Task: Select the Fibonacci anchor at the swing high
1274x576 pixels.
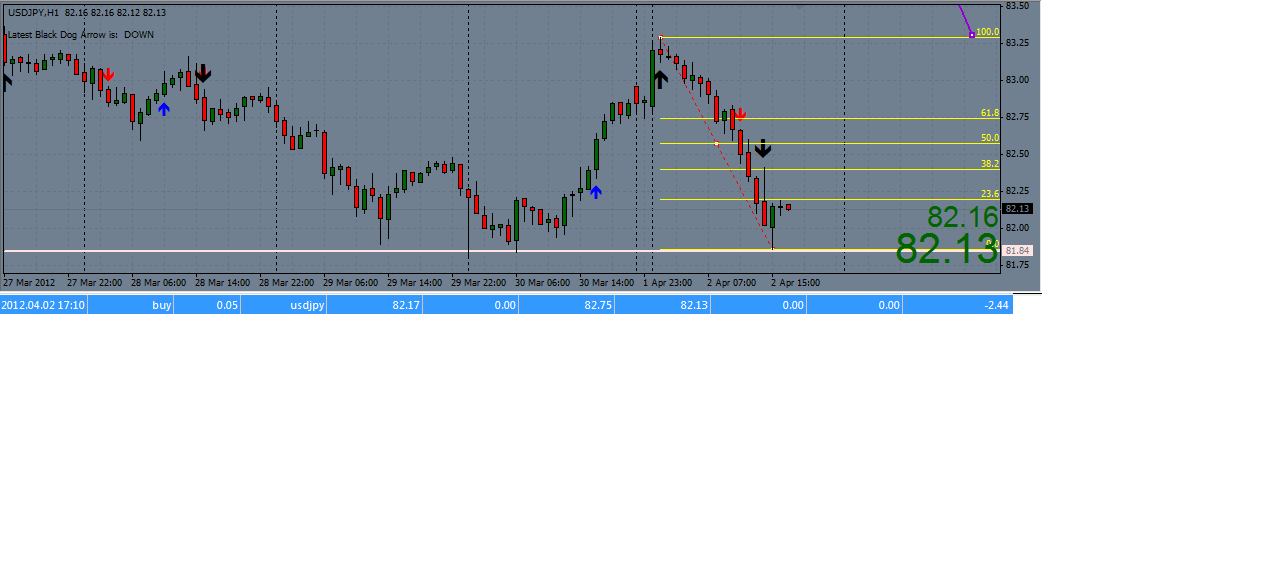Action: [x=661, y=38]
